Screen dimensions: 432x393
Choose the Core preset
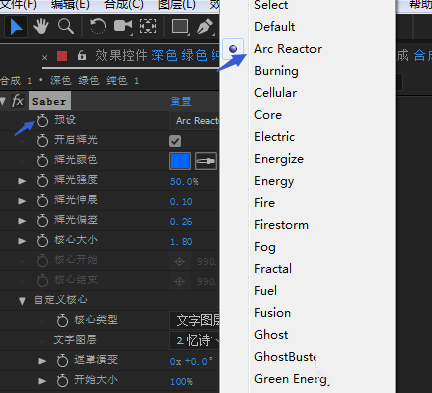click(268, 115)
